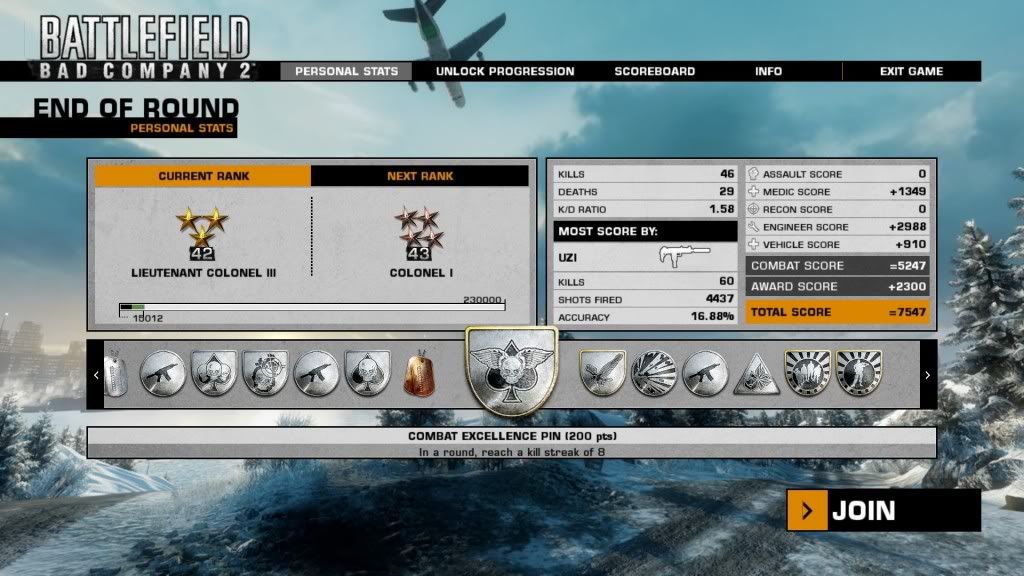
Task: Click the UZI weapon silhouette icon
Action: 684,257
